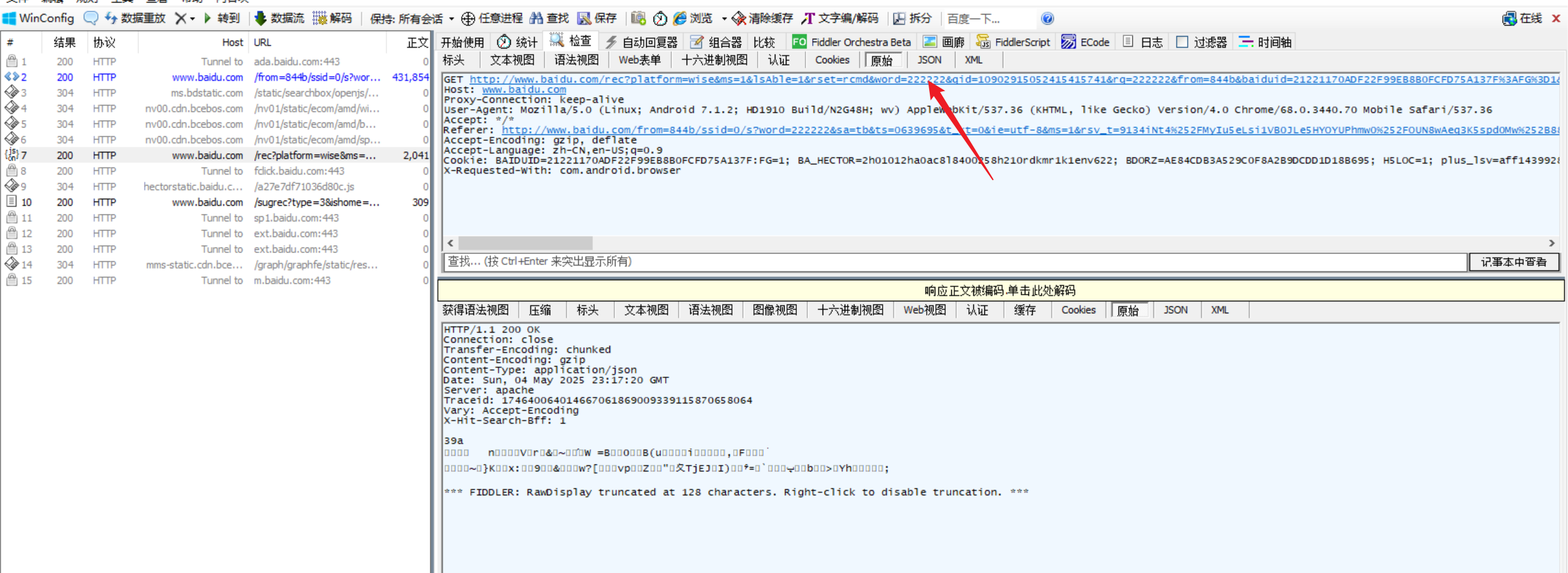Switch to the 画廊 gallery tab

coord(944,42)
